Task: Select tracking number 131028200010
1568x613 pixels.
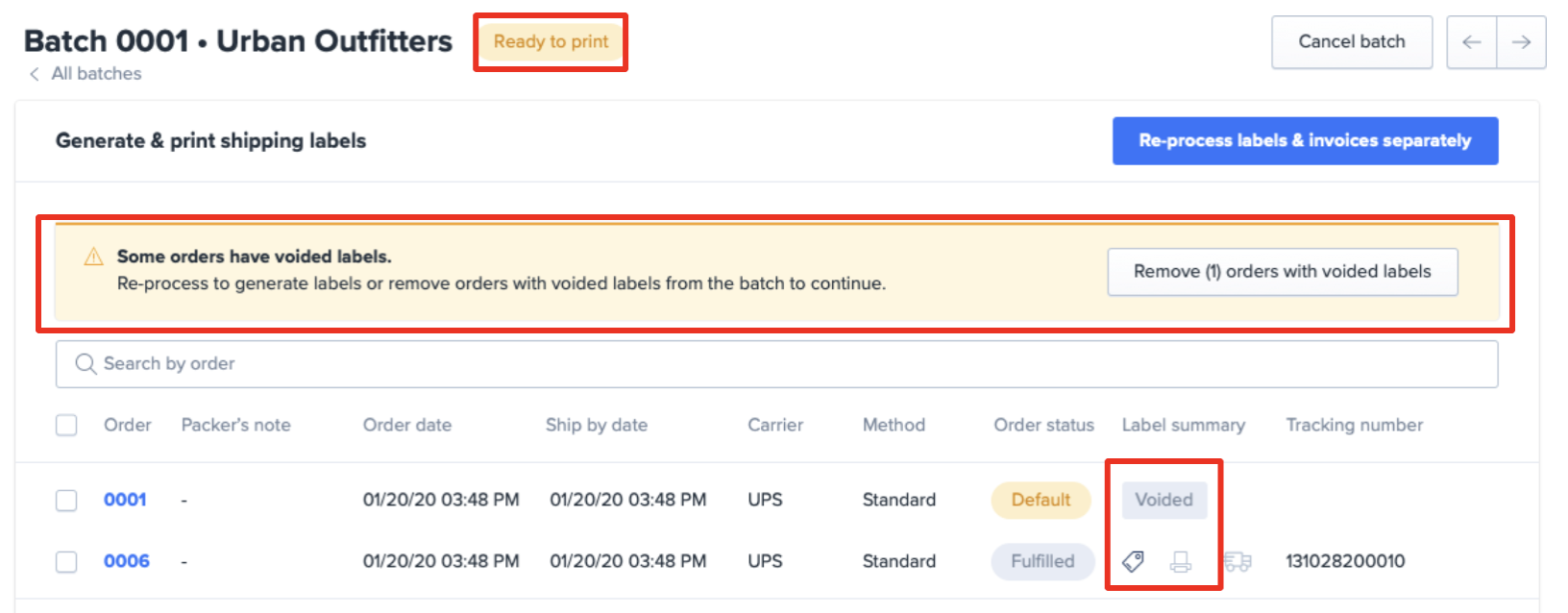Action: click(1345, 561)
